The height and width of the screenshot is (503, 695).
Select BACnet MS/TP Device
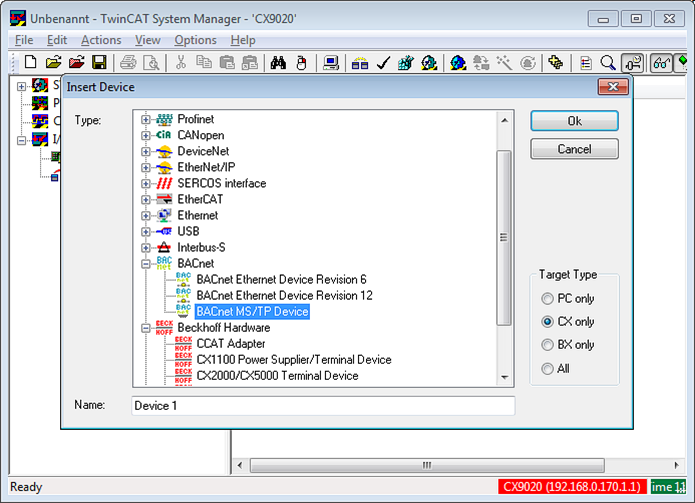click(252, 312)
